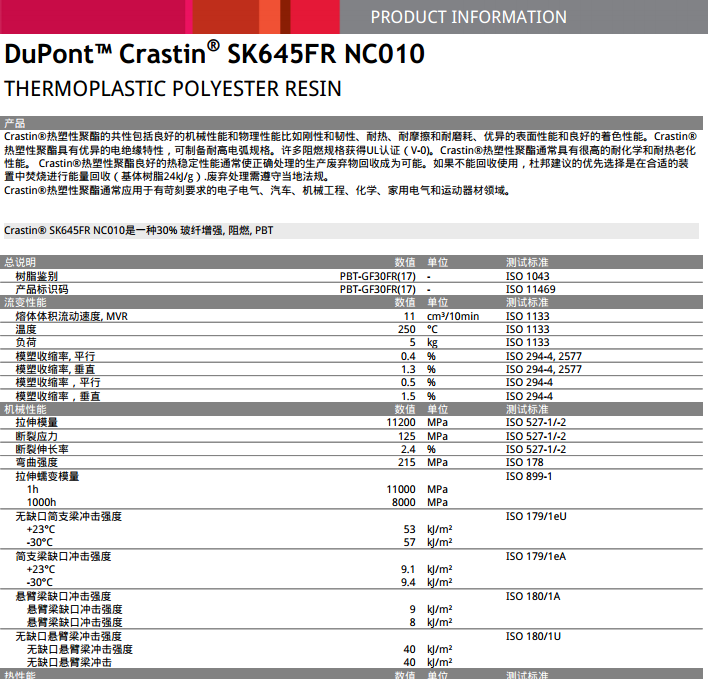This screenshot has height=679, width=708.
Task: Click the ISO 899-1 standard cell
Action: click(x=529, y=476)
